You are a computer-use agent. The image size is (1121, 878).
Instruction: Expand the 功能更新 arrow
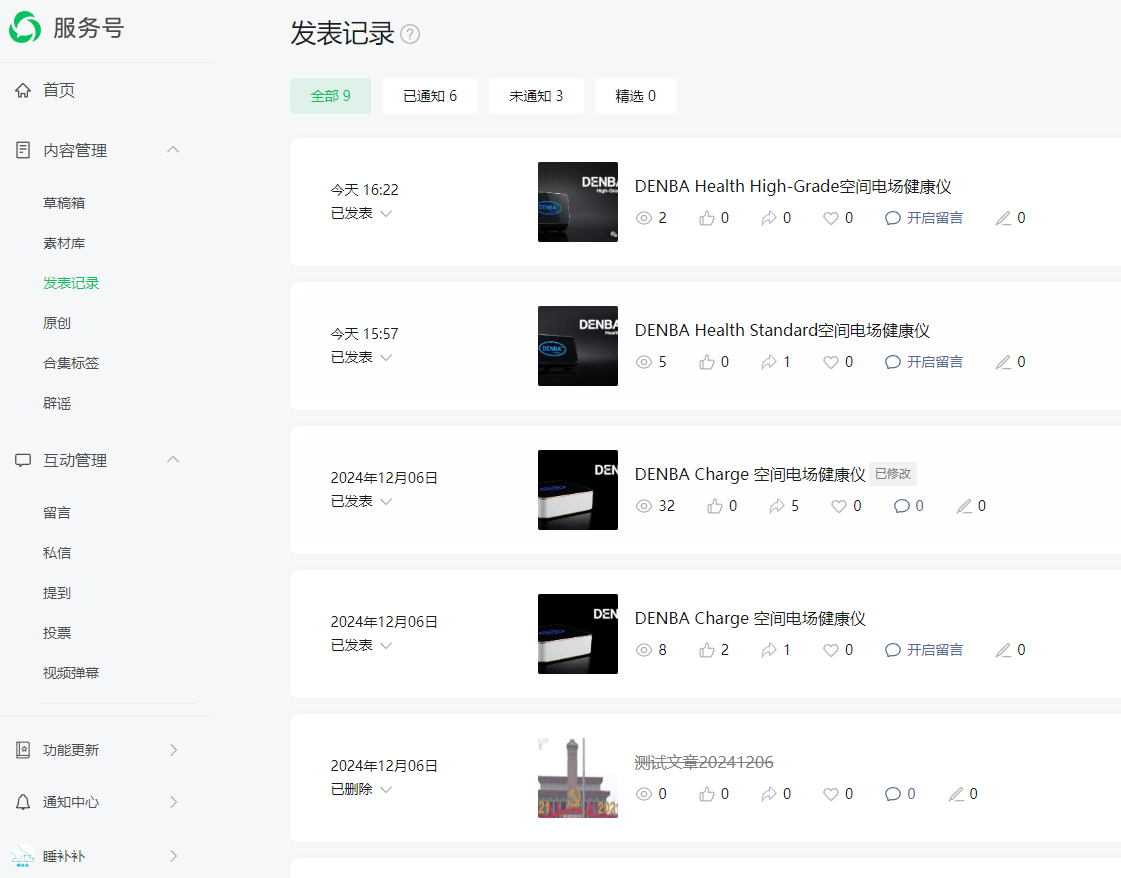[x=174, y=750]
